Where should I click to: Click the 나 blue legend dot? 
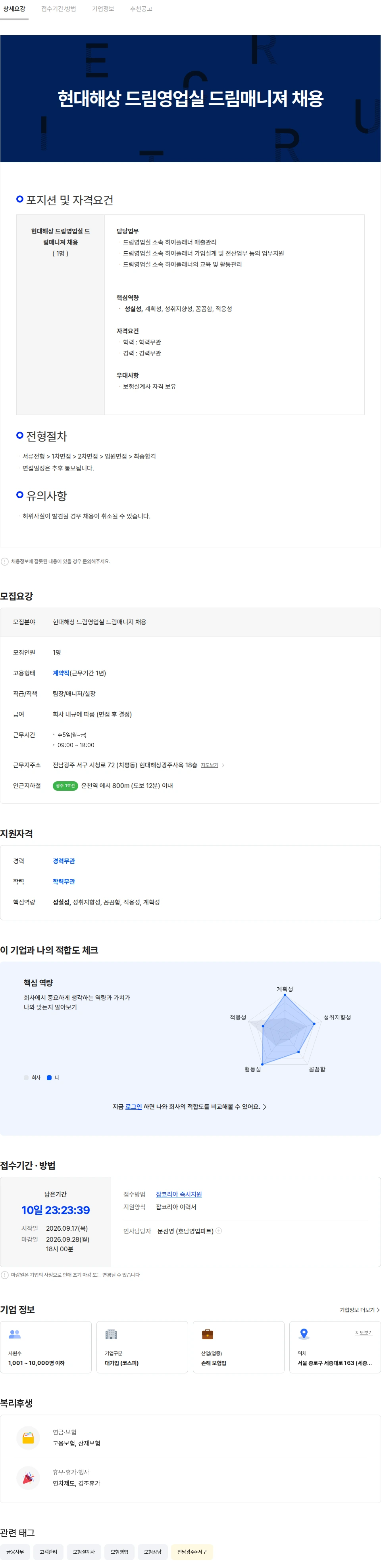click(x=49, y=1077)
